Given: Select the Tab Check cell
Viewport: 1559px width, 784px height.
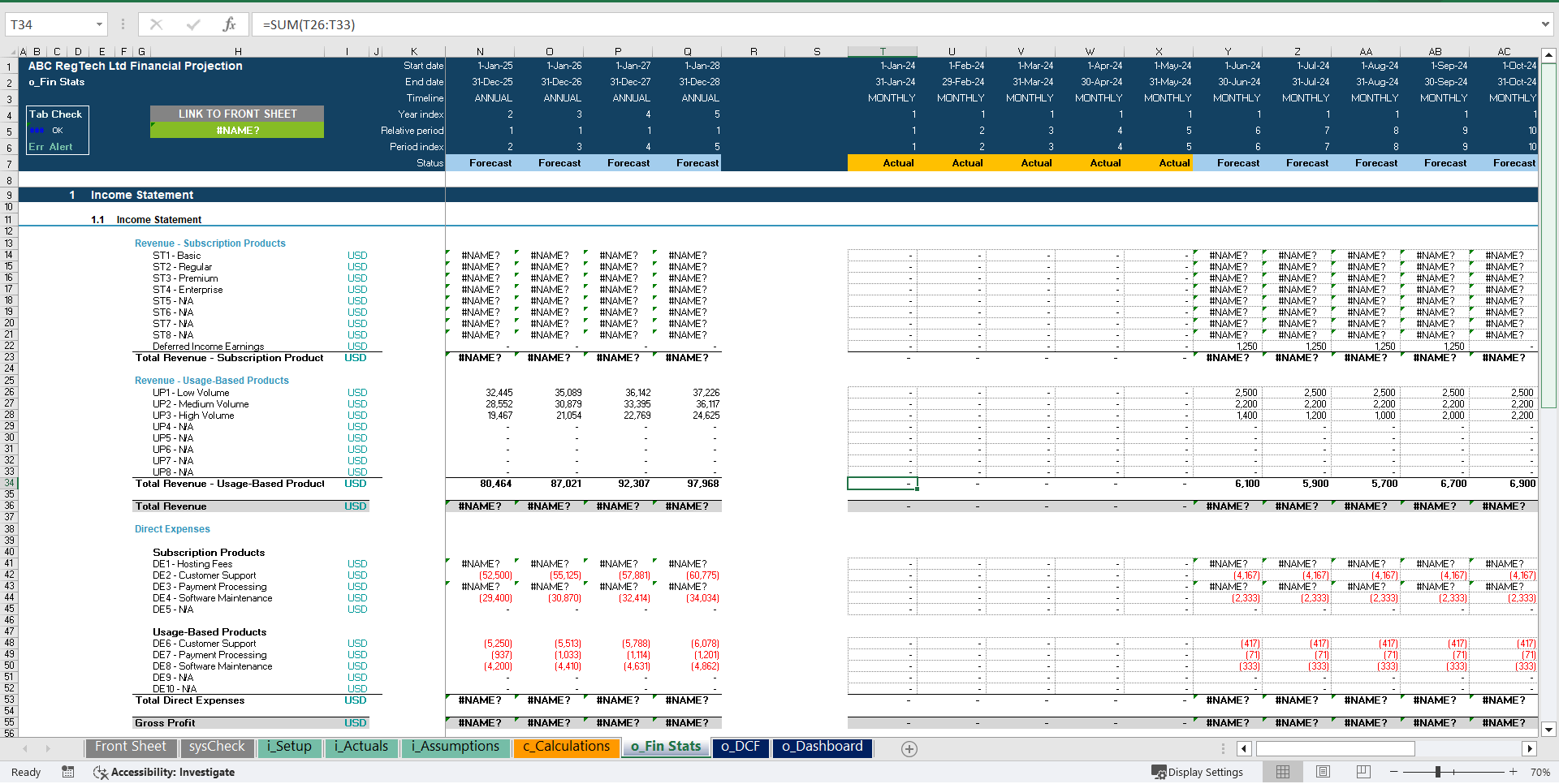Looking at the screenshot, I should point(55,114).
